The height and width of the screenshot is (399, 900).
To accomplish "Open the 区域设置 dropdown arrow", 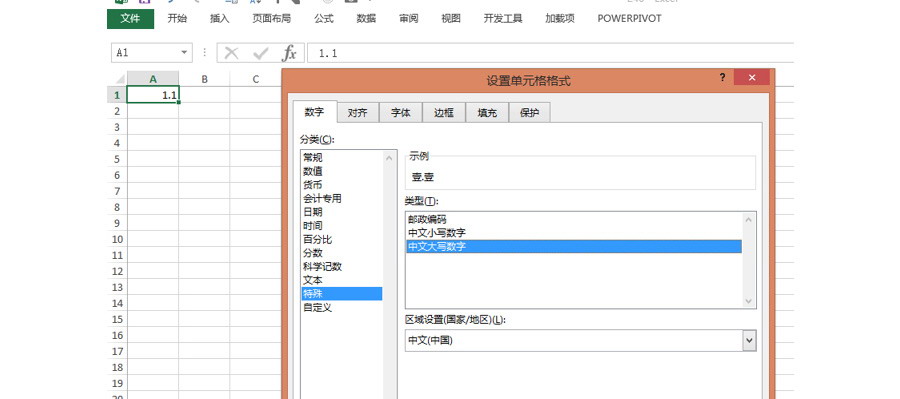I will pyautogui.click(x=749, y=340).
